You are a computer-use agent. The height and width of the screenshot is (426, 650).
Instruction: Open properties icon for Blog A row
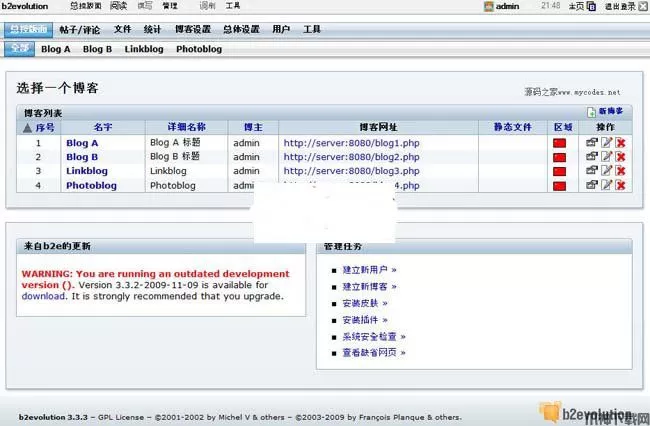tap(592, 143)
